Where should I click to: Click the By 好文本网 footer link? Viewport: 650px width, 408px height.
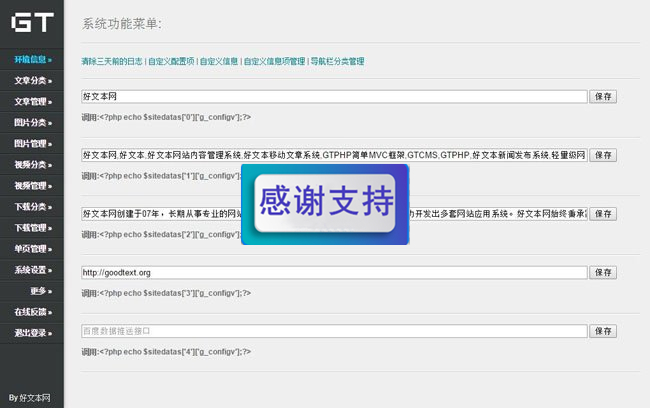(29, 398)
